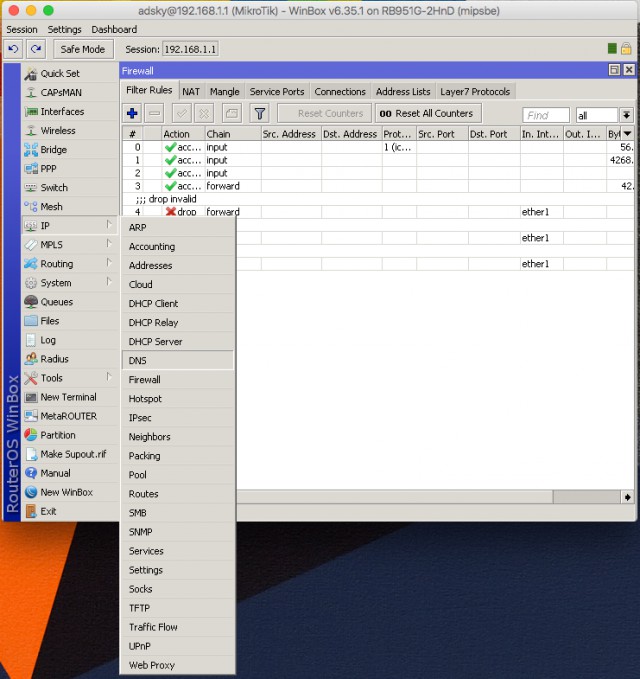Open CAPsMAN in the sidebar
The width and height of the screenshot is (640, 679).
[x=70, y=93]
